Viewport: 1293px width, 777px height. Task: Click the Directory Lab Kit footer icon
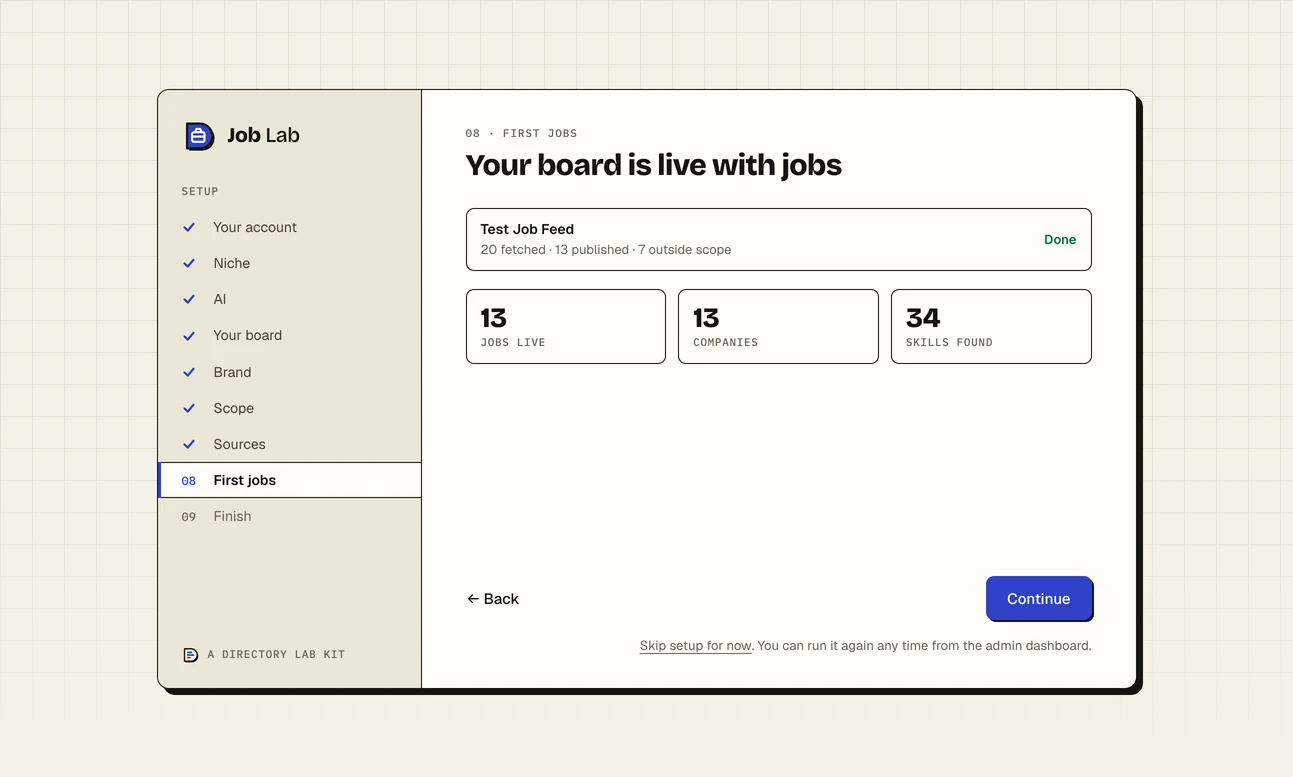click(190, 655)
